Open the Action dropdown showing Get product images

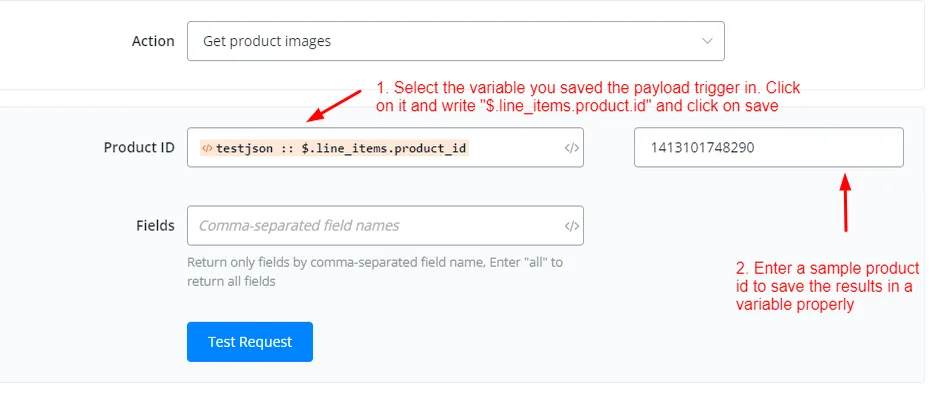tap(455, 41)
